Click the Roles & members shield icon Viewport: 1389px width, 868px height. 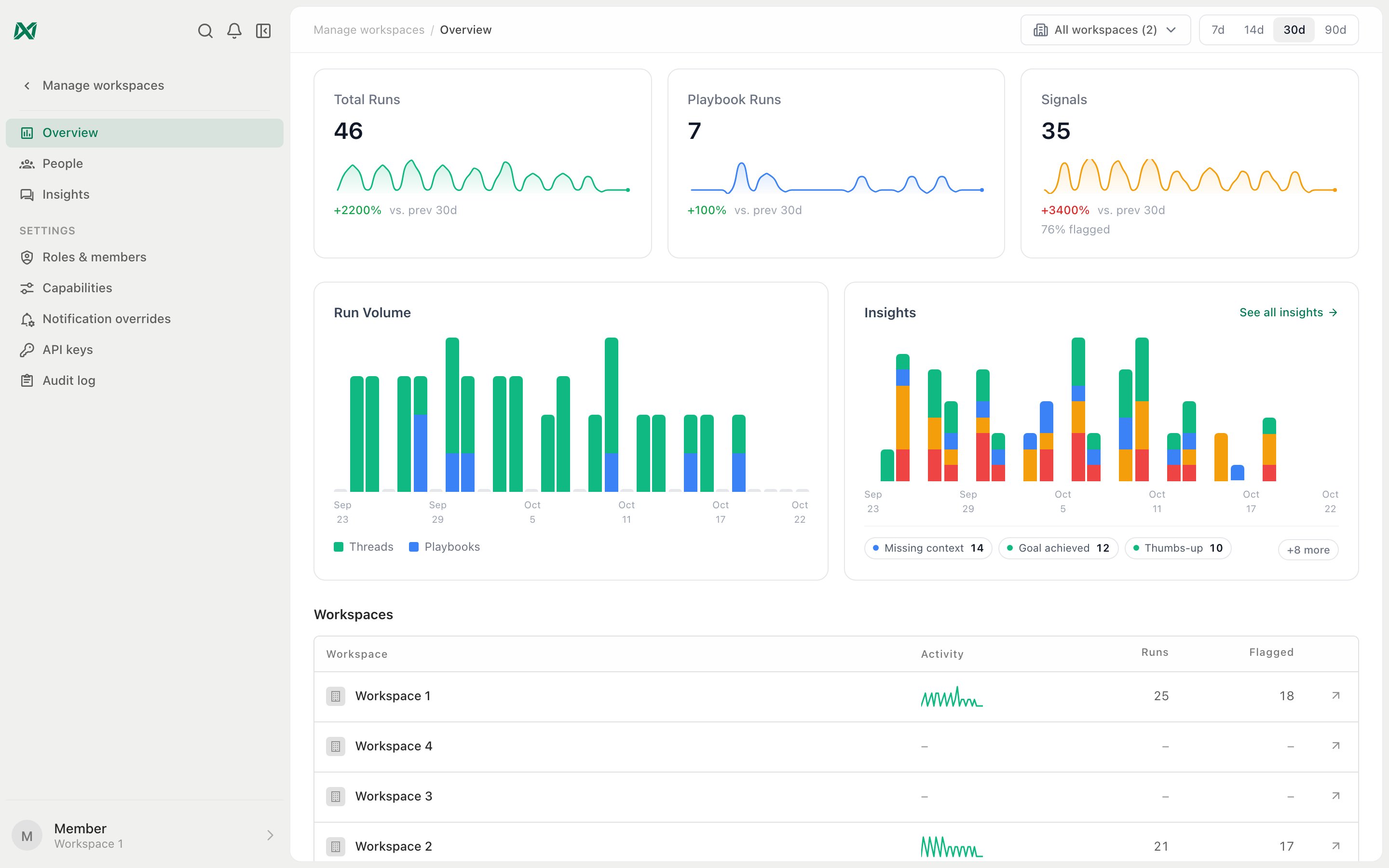[x=27, y=257]
